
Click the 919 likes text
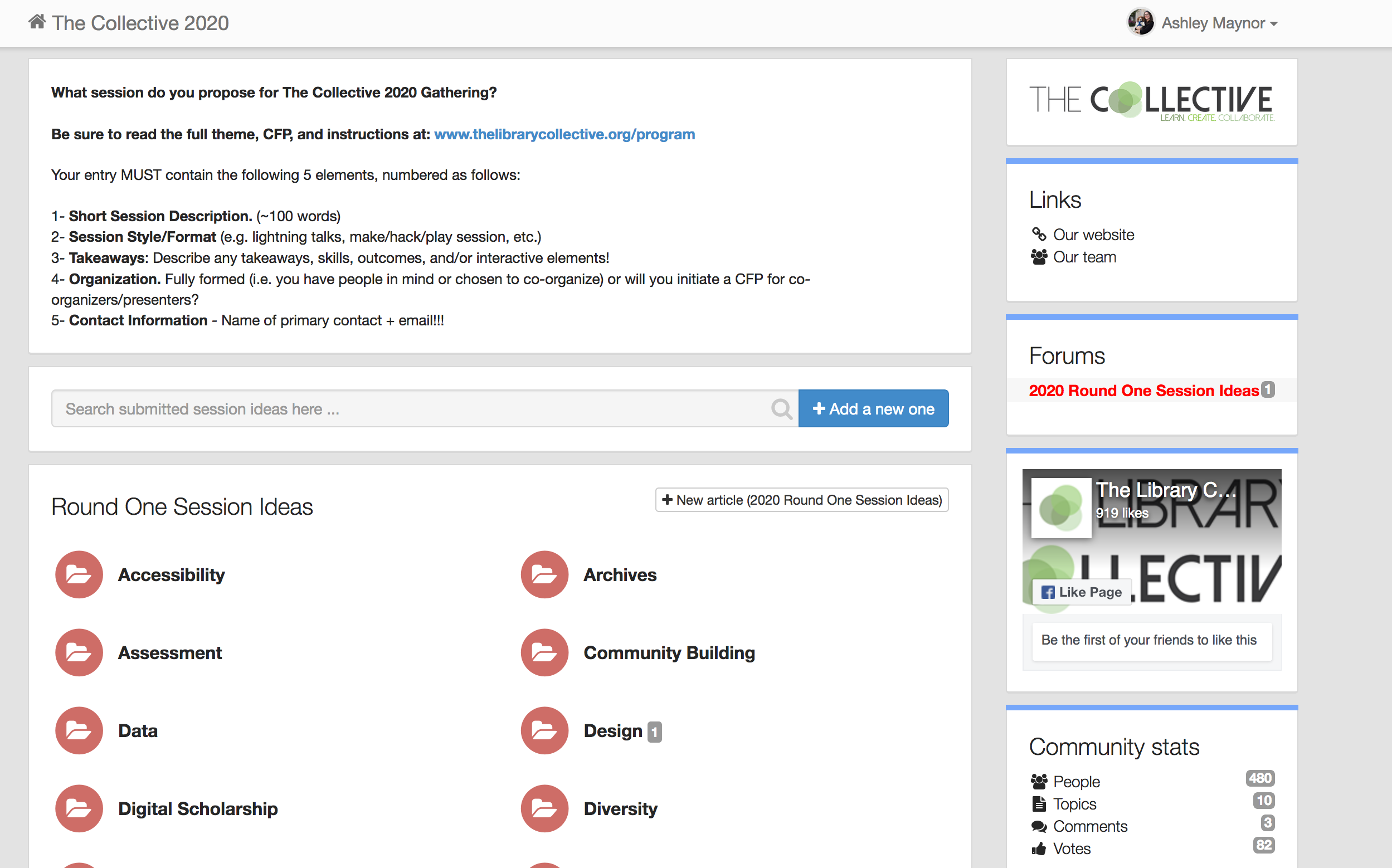[1122, 513]
